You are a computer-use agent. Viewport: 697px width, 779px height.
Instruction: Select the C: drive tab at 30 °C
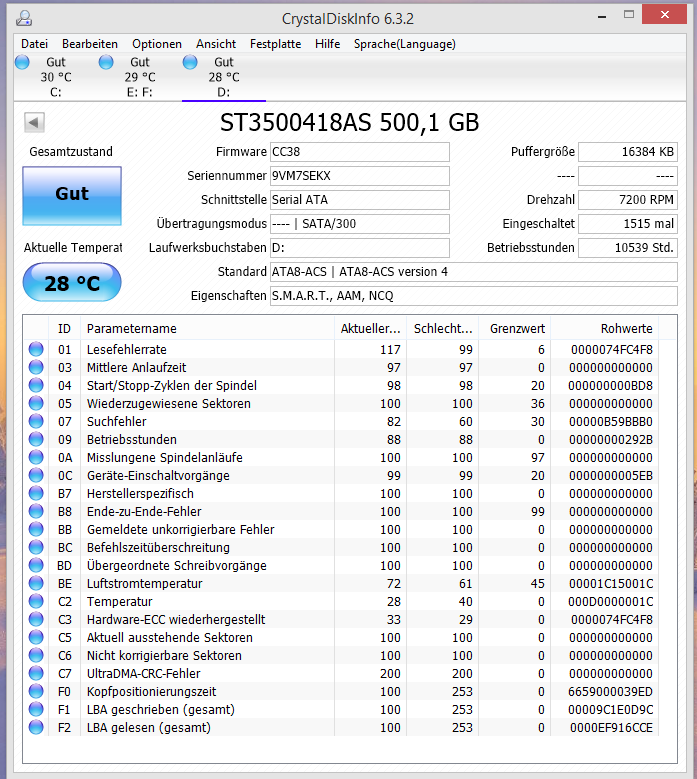click(56, 77)
